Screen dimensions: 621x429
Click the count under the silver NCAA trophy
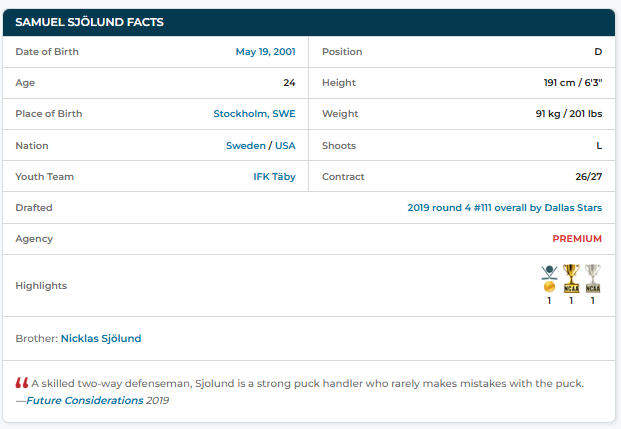(x=593, y=300)
